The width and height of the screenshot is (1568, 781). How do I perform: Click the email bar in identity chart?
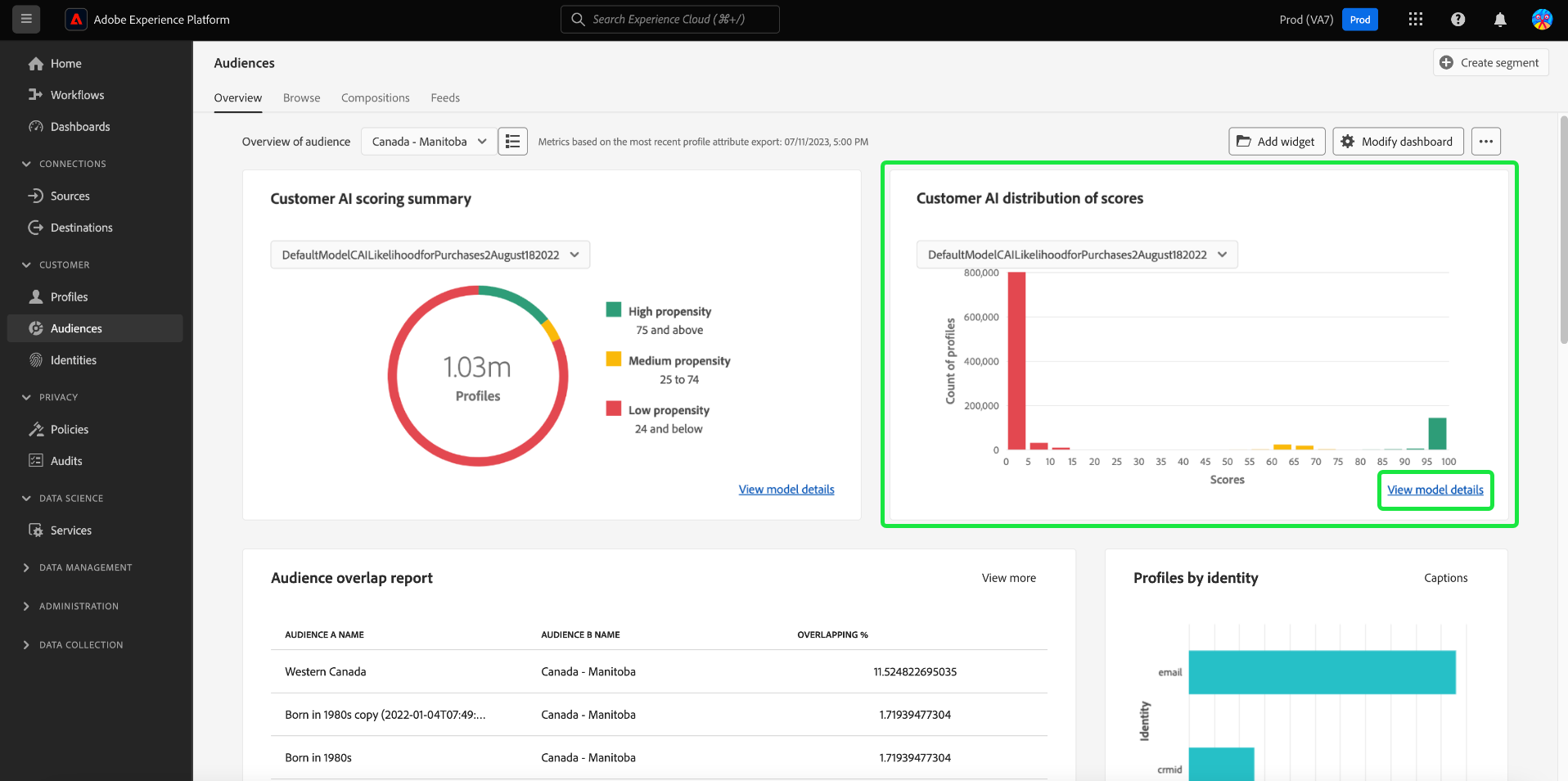coord(1322,672)
